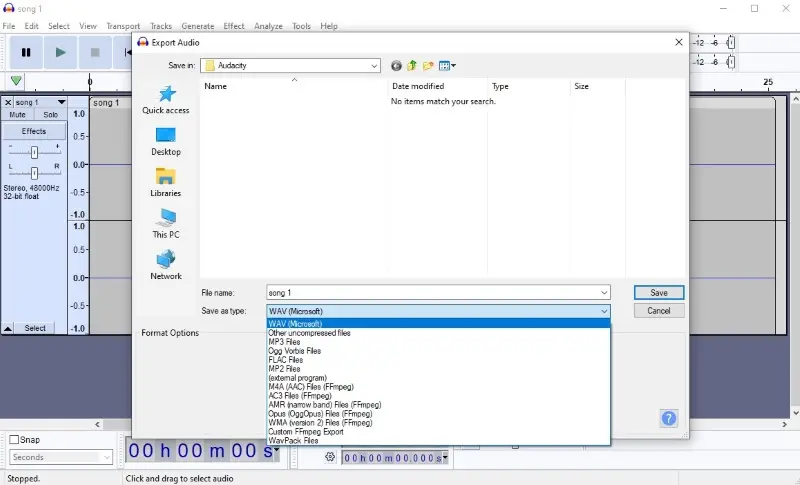This screenshot has width=800, height=485.
Task: Open the large time display format dropdown
Action: [277, 449]
